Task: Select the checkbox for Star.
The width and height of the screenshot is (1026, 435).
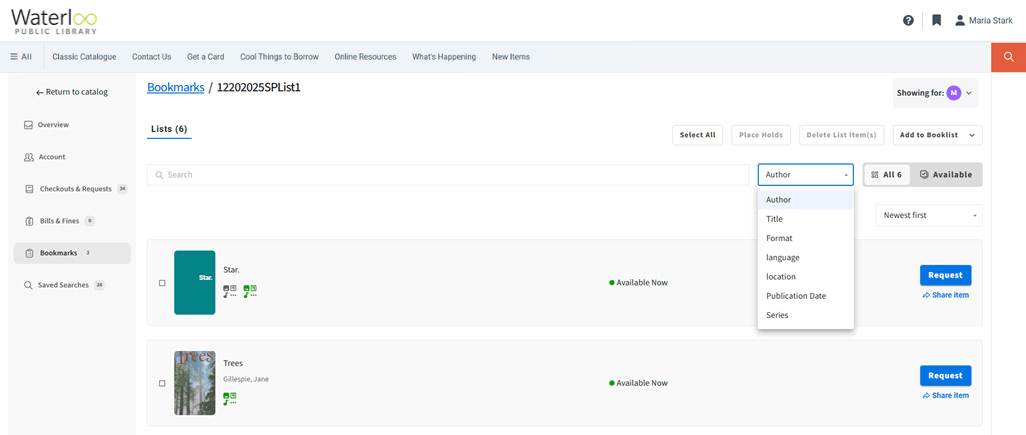Action: pyautogui.click(x=162, y=283)
